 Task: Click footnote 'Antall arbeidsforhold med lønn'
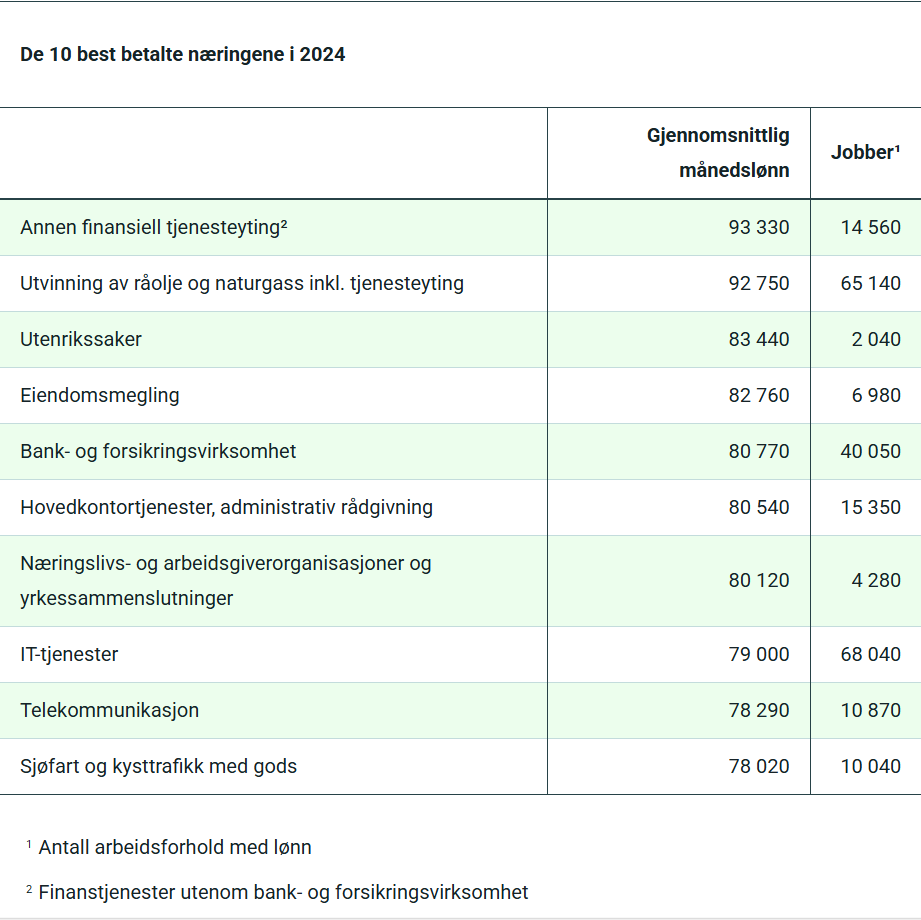click(x=175, y=847)
